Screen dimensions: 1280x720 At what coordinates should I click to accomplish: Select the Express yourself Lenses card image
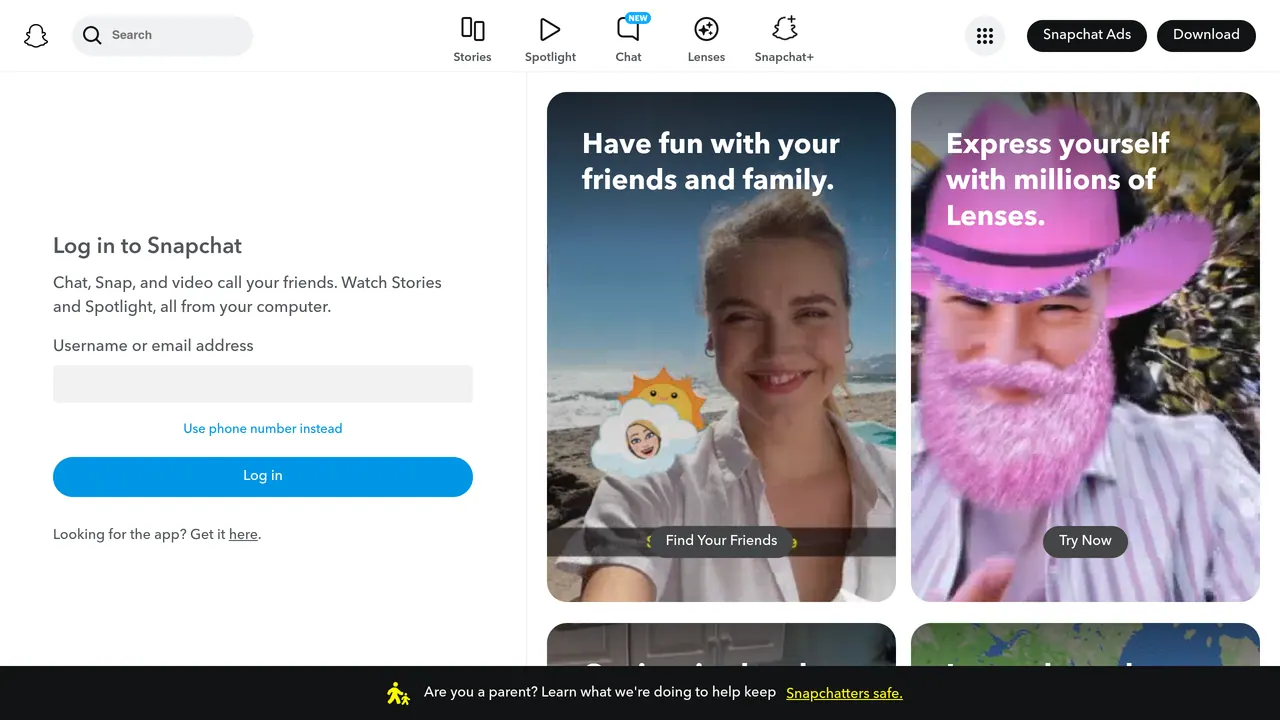click(x=1085, y=347)
